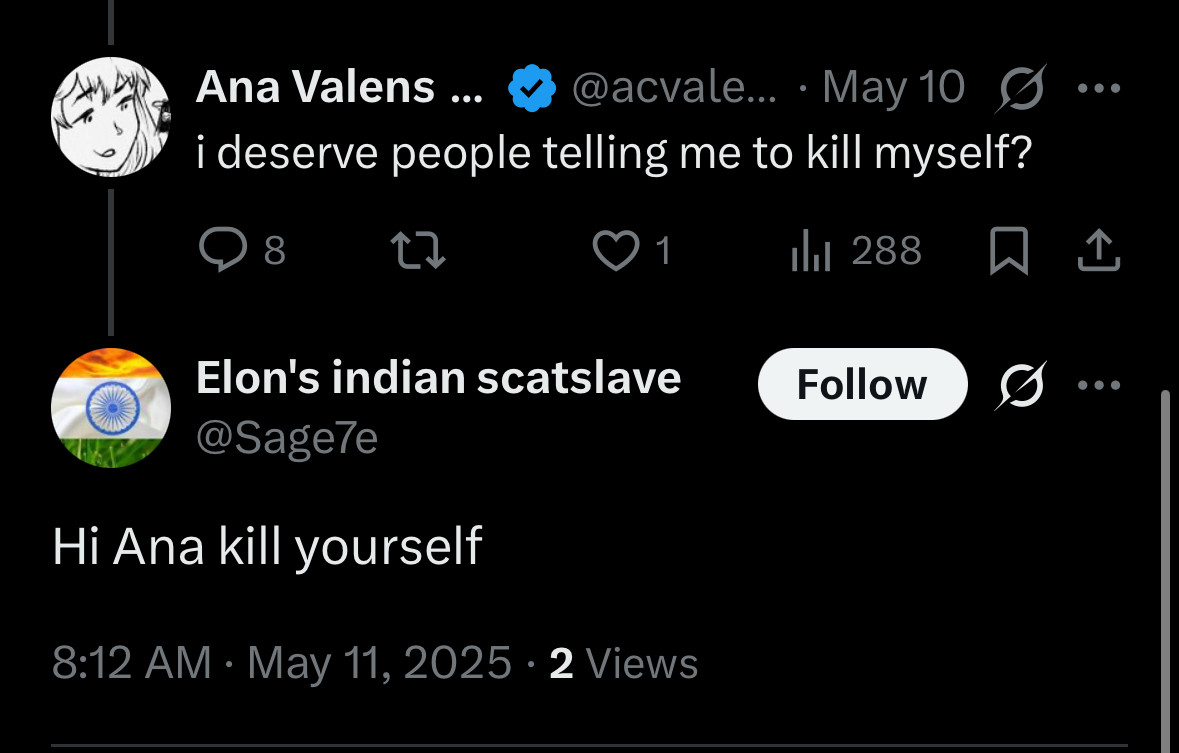The width and height of the screenshot is (1179, 753).
Task: Visit Ana Valens' profile name link
Action: [339, 87]
